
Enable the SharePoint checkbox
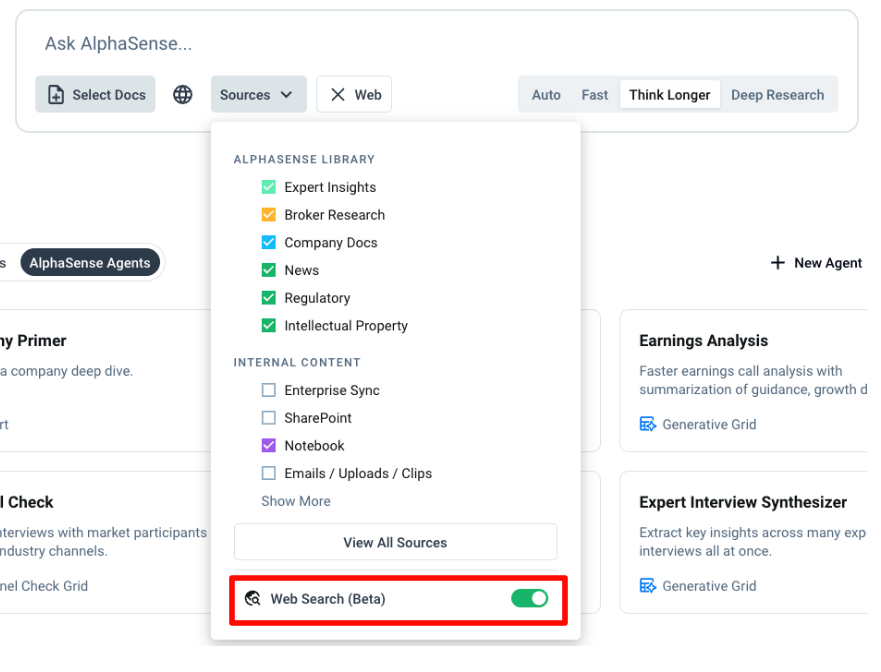click(268, 418)
